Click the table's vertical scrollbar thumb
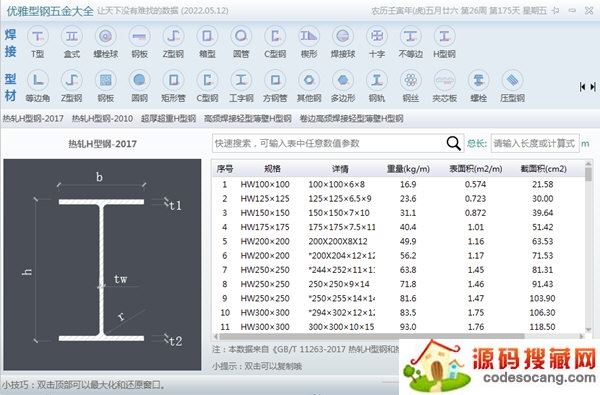Viewport: 600px width, 395px height. click(589, 174)
